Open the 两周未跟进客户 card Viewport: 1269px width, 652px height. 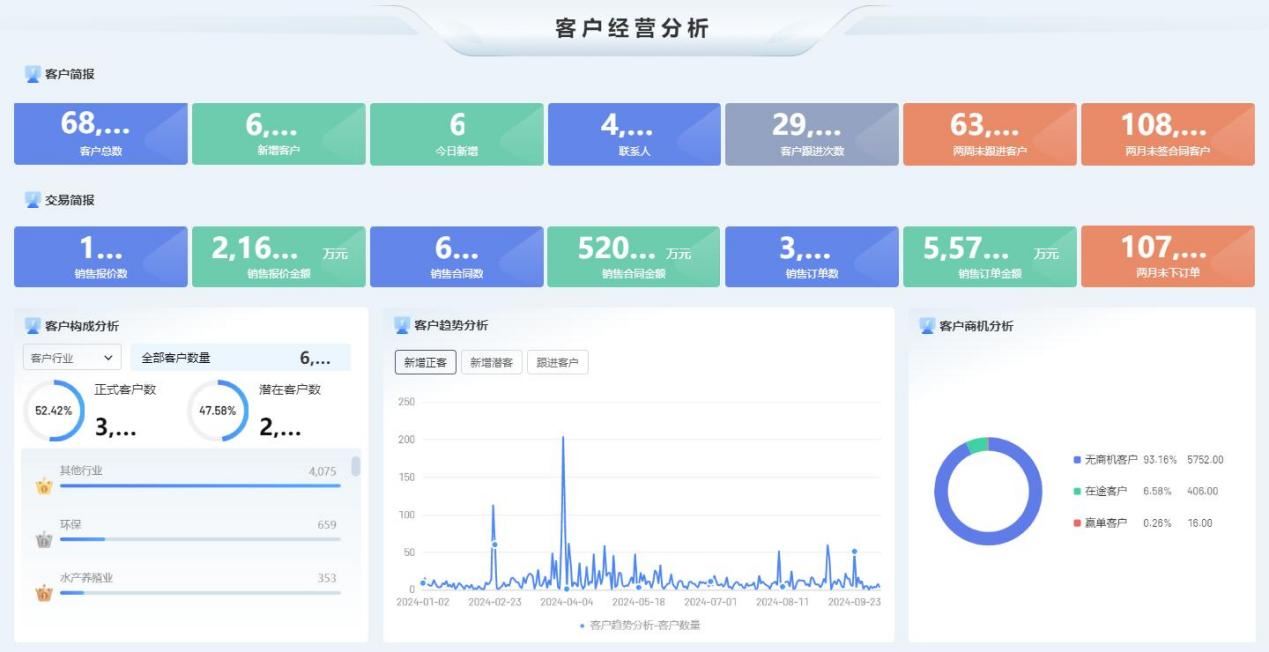tap(989, 134)
